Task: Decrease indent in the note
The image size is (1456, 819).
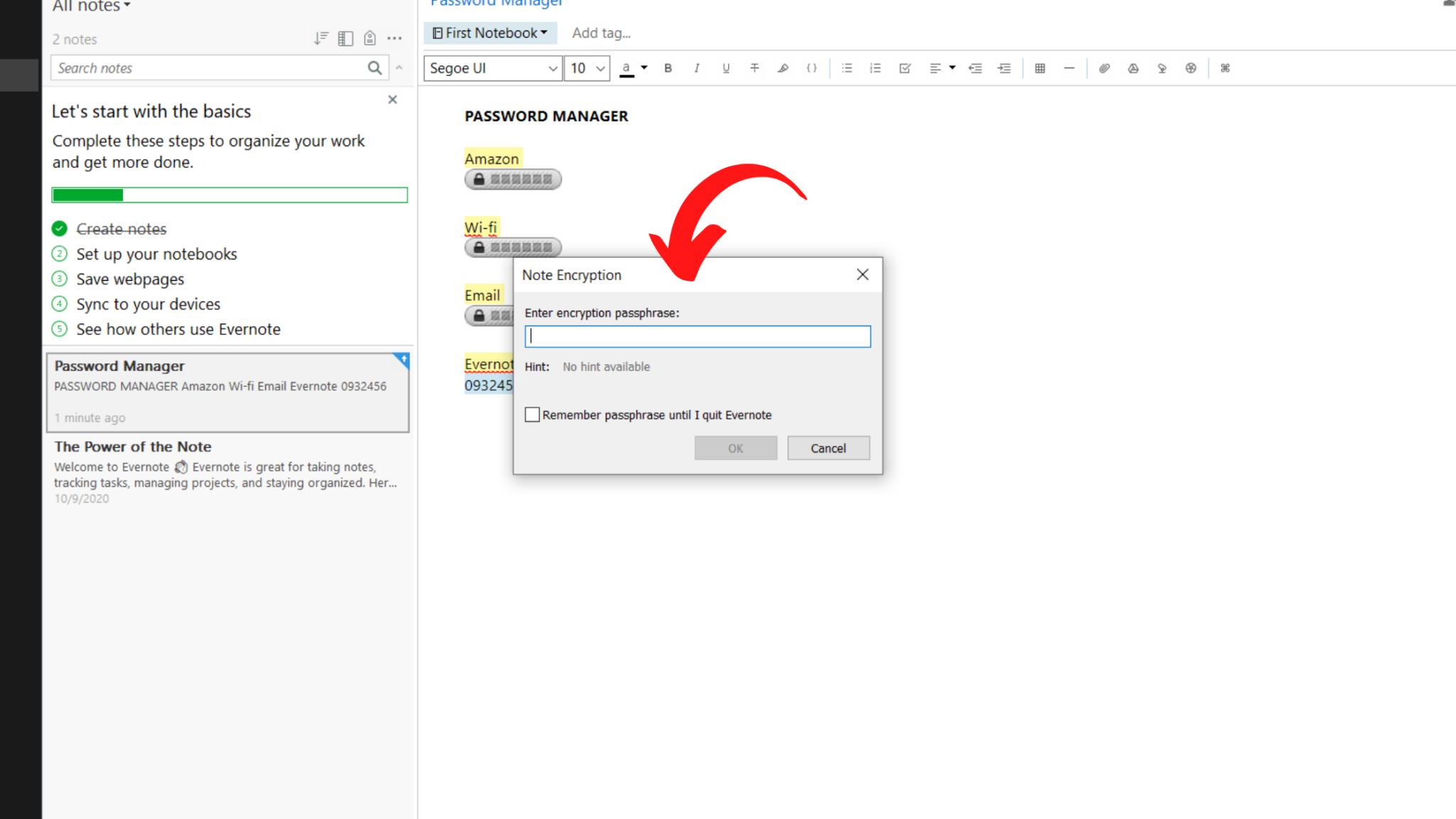Action: (975, 68)
